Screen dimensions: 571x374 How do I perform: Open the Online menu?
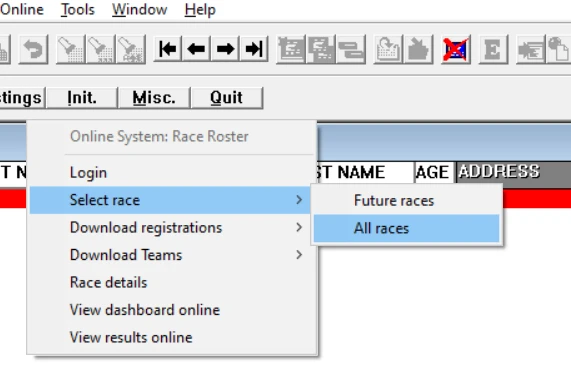22,9
